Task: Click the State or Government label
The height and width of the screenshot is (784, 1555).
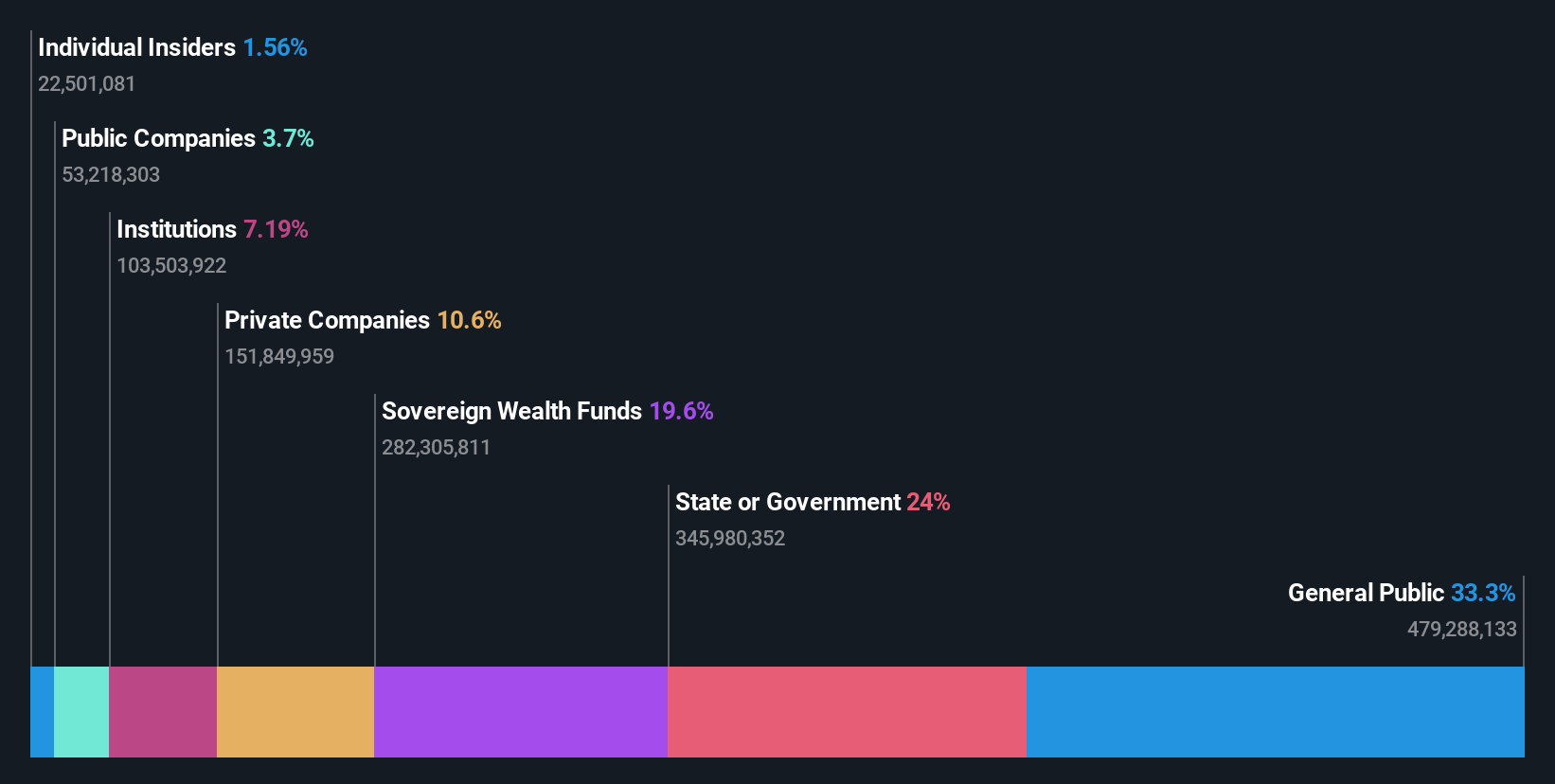Action: click(788, 502)
